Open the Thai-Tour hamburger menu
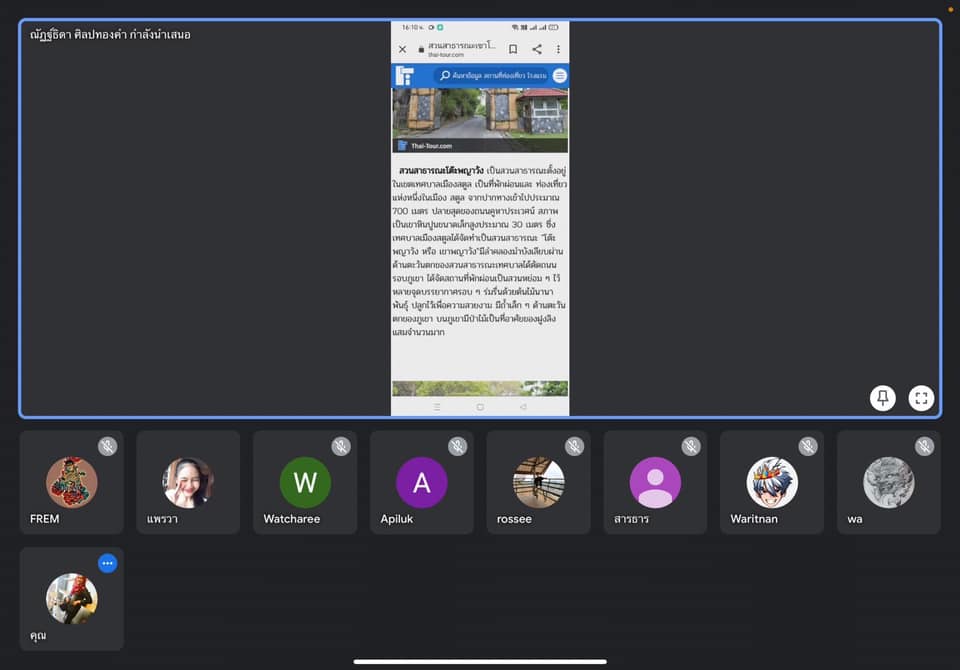The image size is (960, 670). click(x=559, y=76)
